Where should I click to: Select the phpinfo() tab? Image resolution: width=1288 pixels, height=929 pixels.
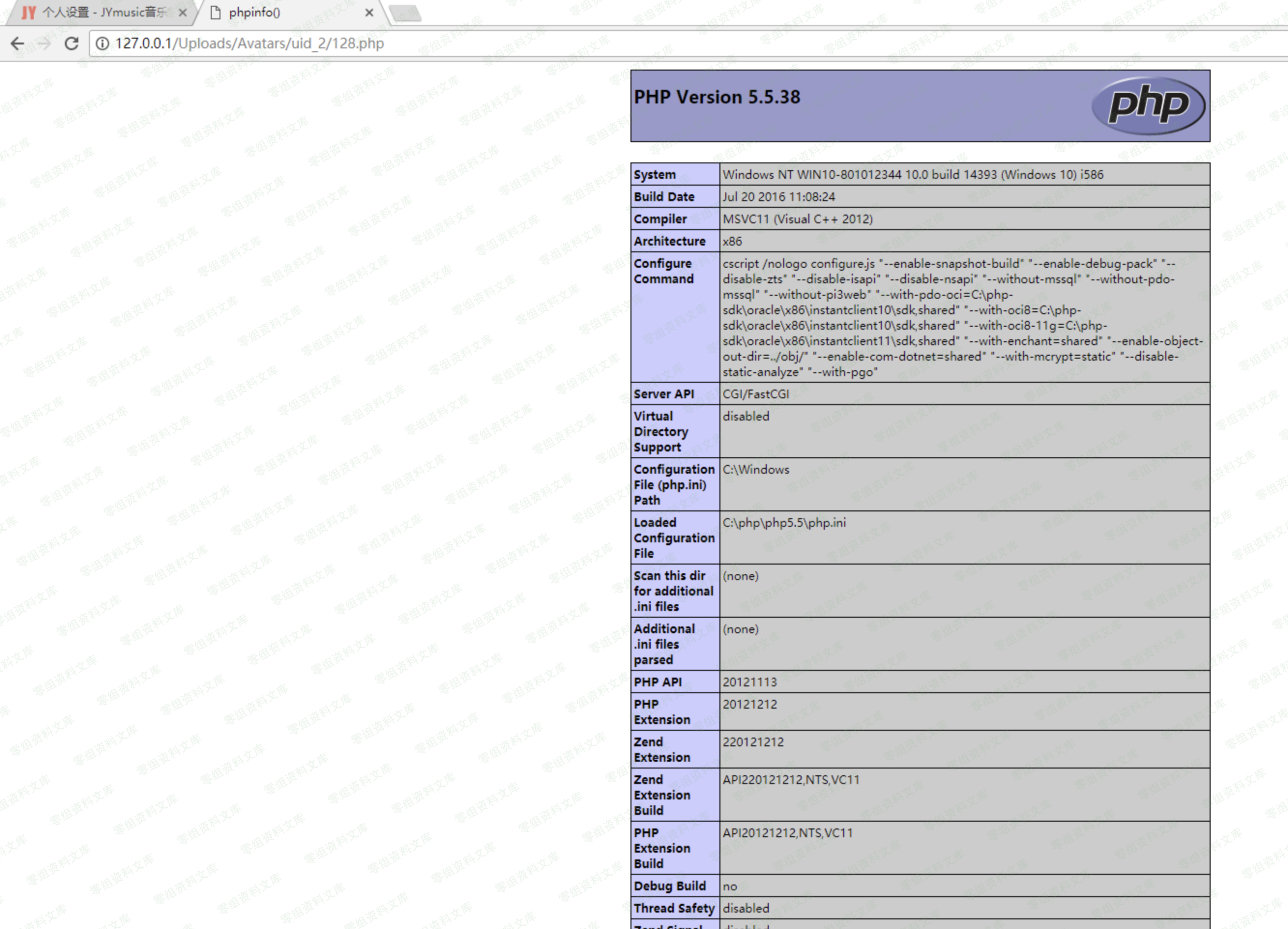pos(254,13)
